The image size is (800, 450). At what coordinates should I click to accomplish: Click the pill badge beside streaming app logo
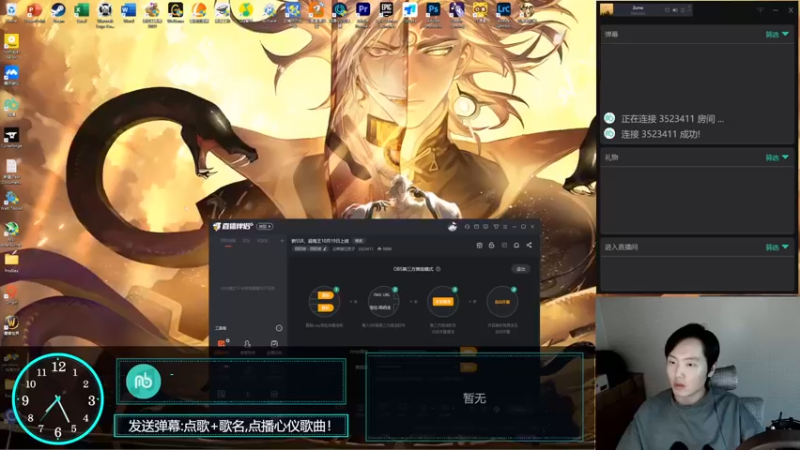(264, 227)
